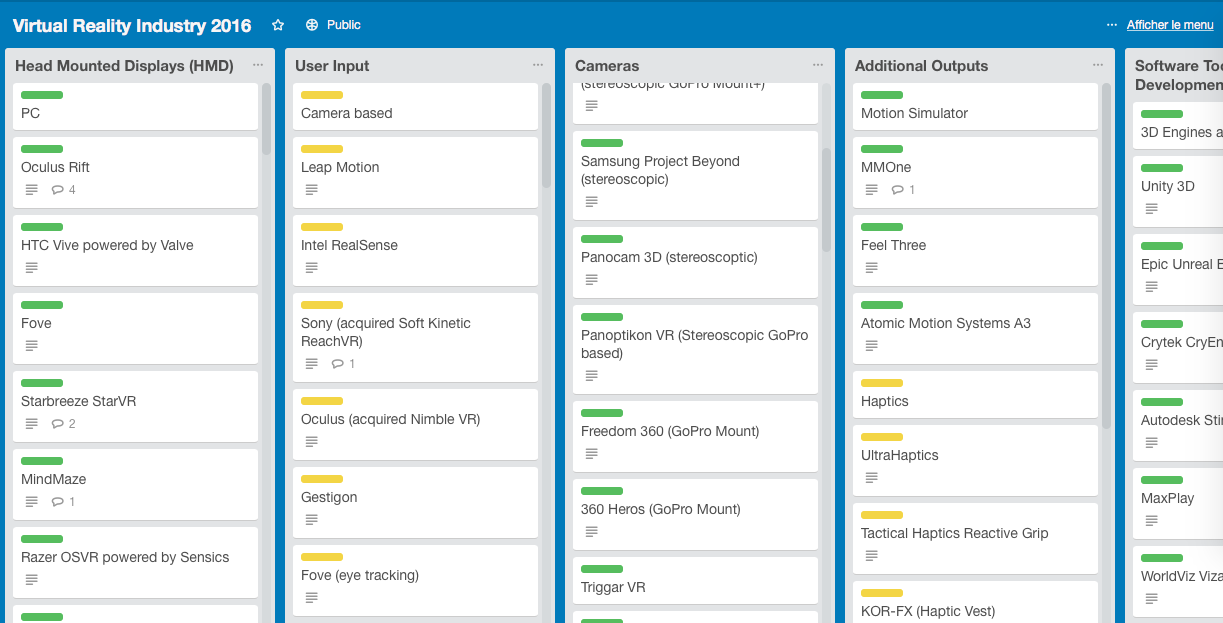Open the Camera based card
This screenshot has width=1223, height=623.
click(x=415, y=106)
